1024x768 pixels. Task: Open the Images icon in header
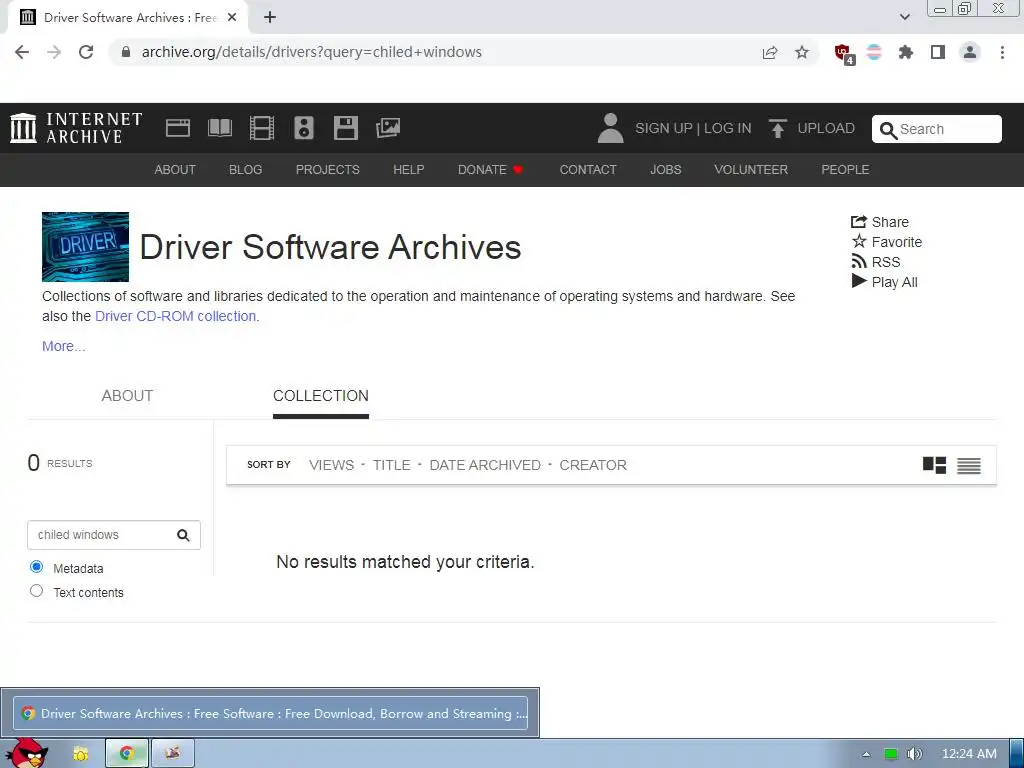tap(388, 128)
